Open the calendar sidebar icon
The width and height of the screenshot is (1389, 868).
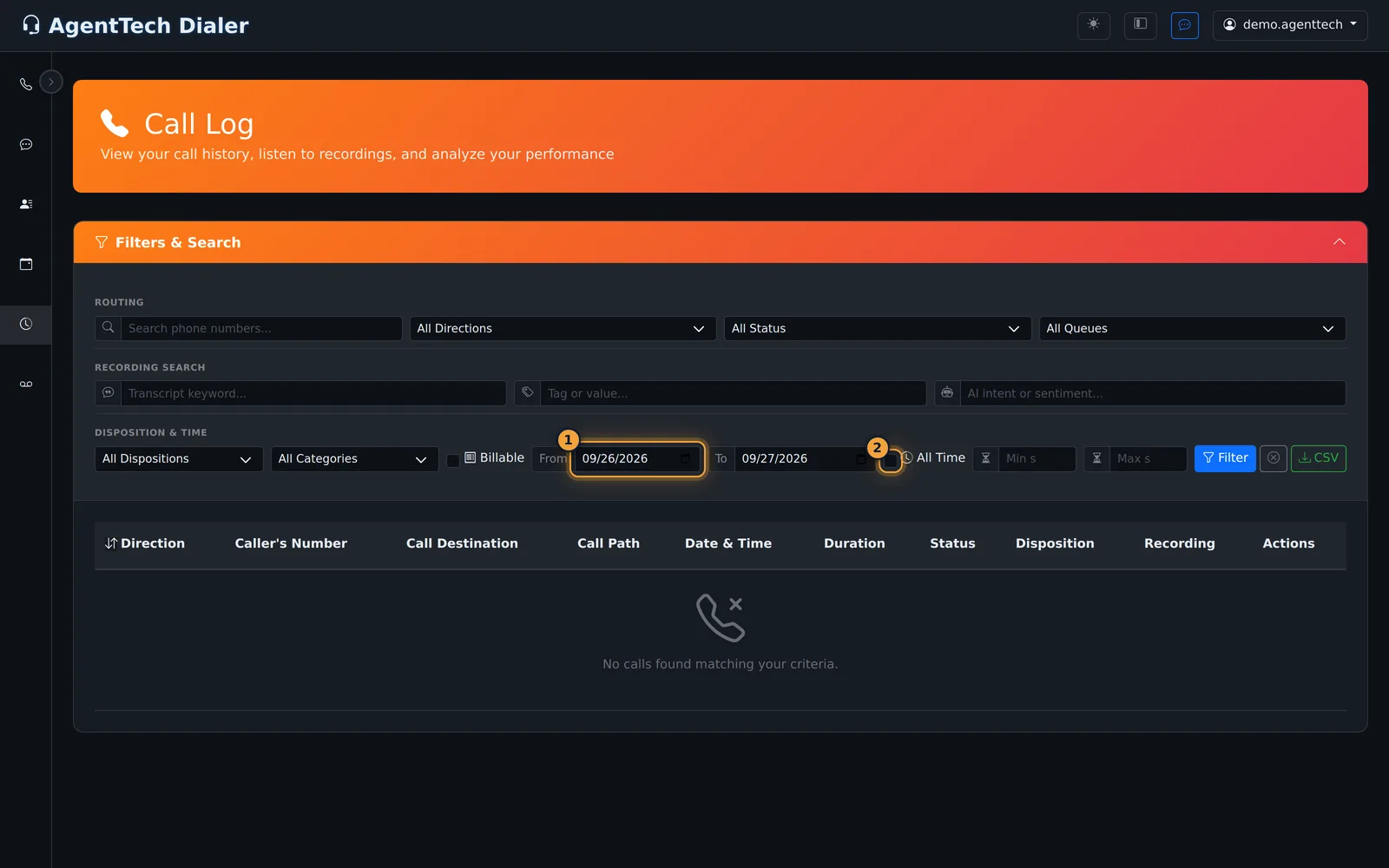click(x=26, y=264)
